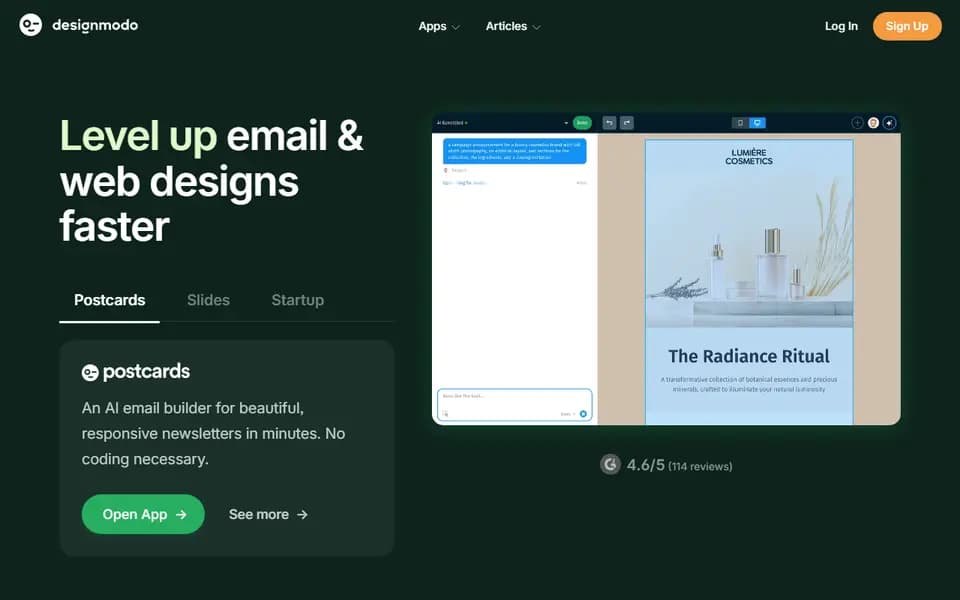Click the Level up email & web designs heading
960x600 pixels.
[212, 181]
